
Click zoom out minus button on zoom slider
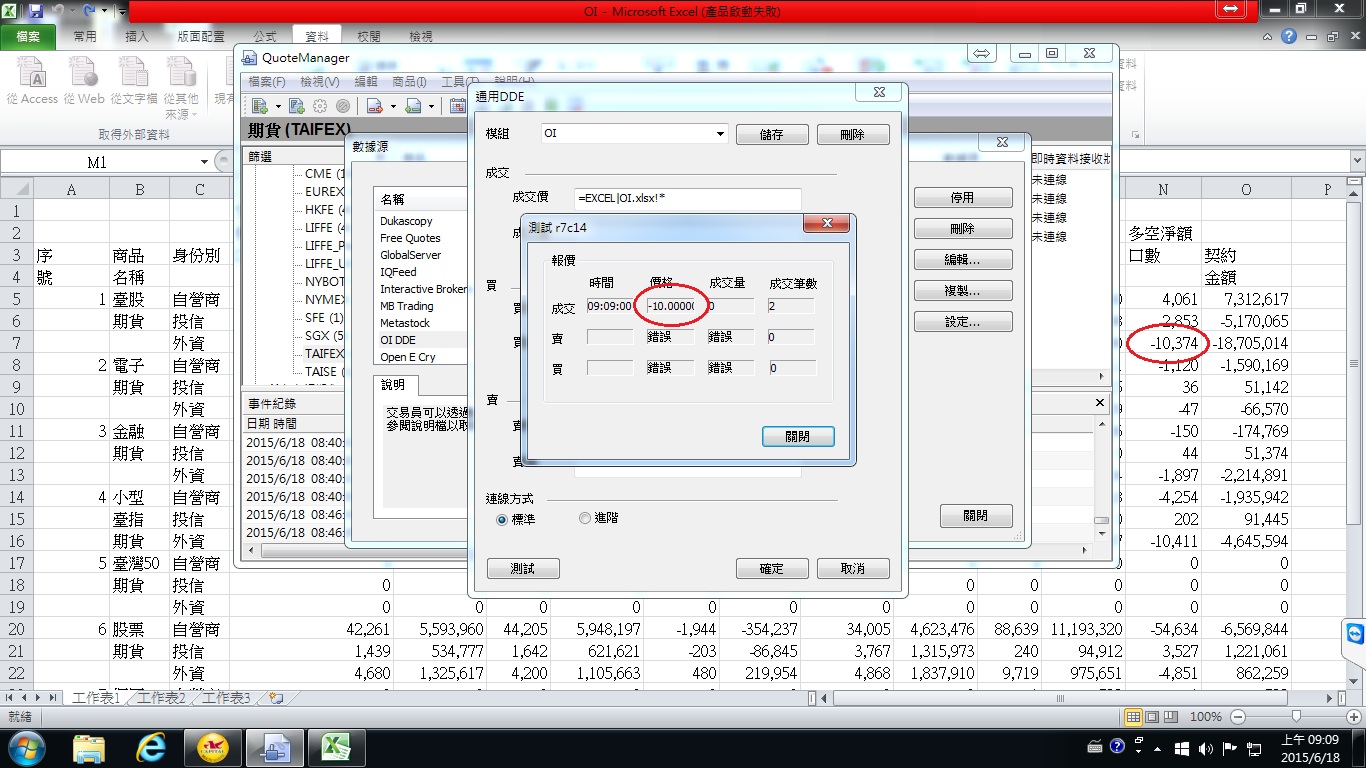tap(1238, 717)
